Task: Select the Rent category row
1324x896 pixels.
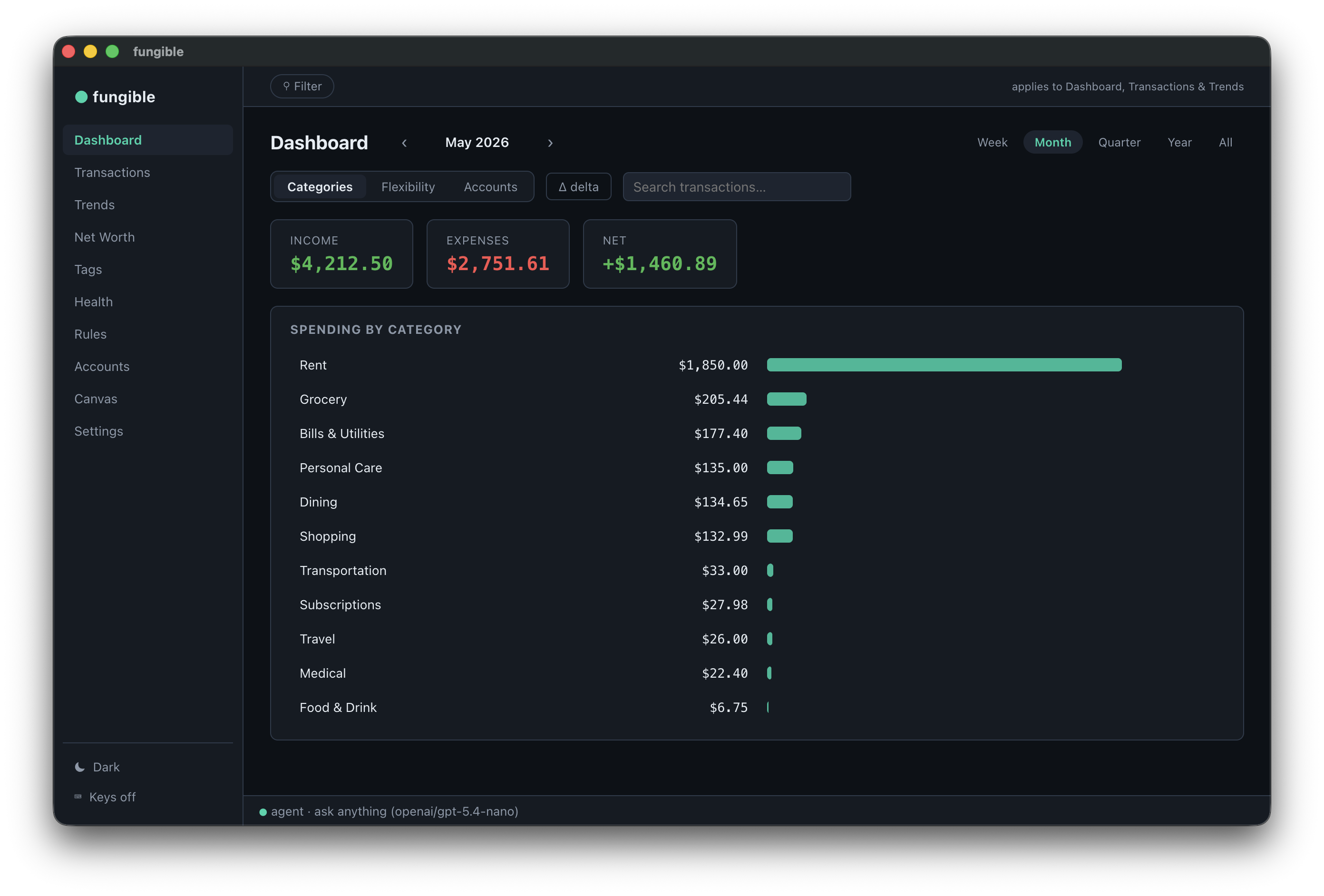Action: tap(757, 365)
